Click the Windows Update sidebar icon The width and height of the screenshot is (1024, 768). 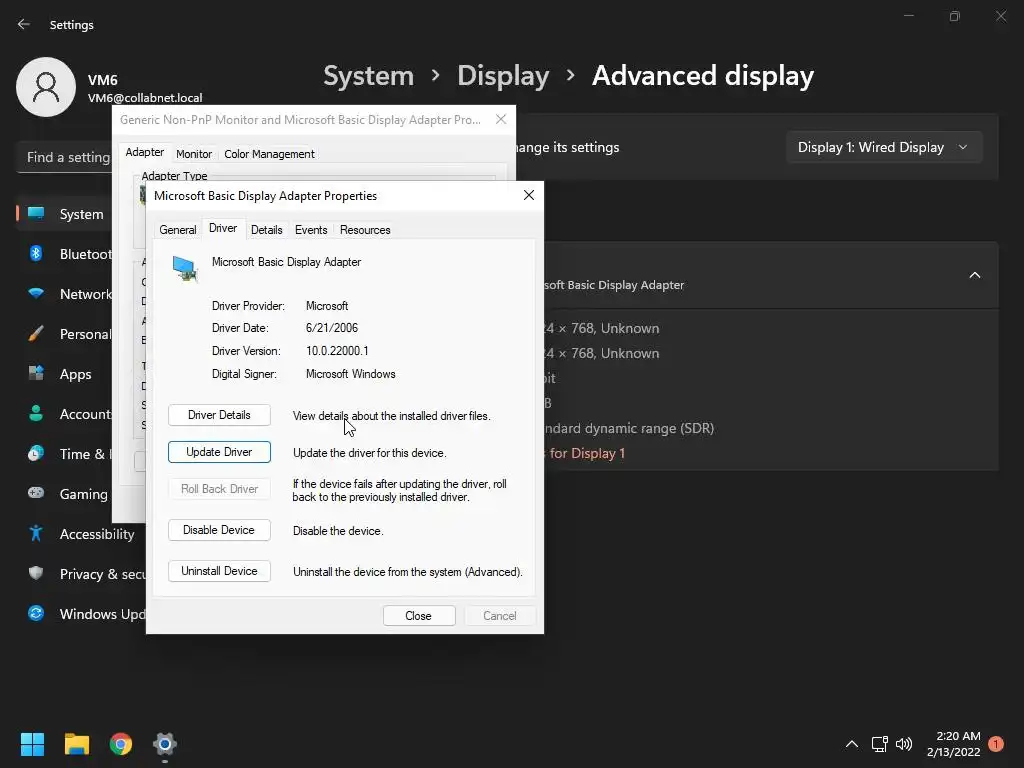pos(36,613)
